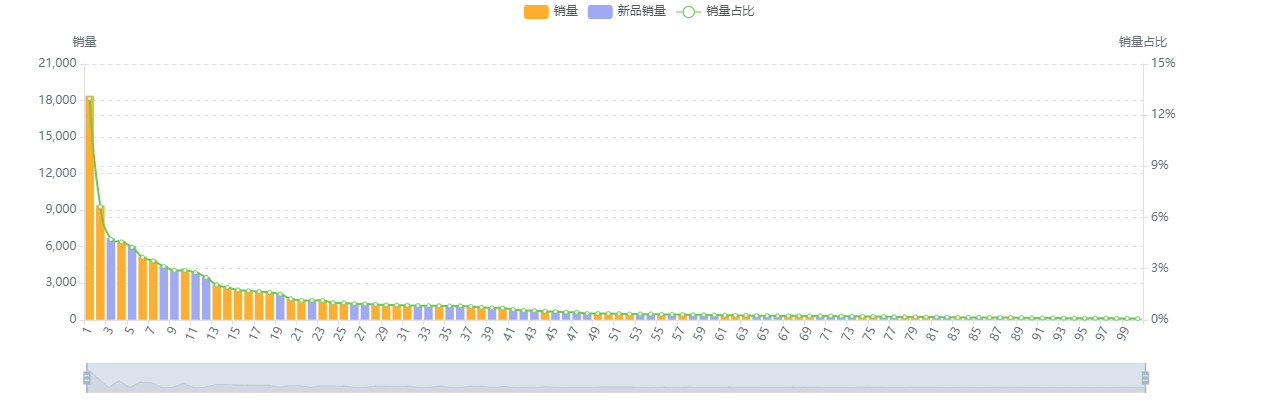Toggle the 销量 series via its legend text

565,11
